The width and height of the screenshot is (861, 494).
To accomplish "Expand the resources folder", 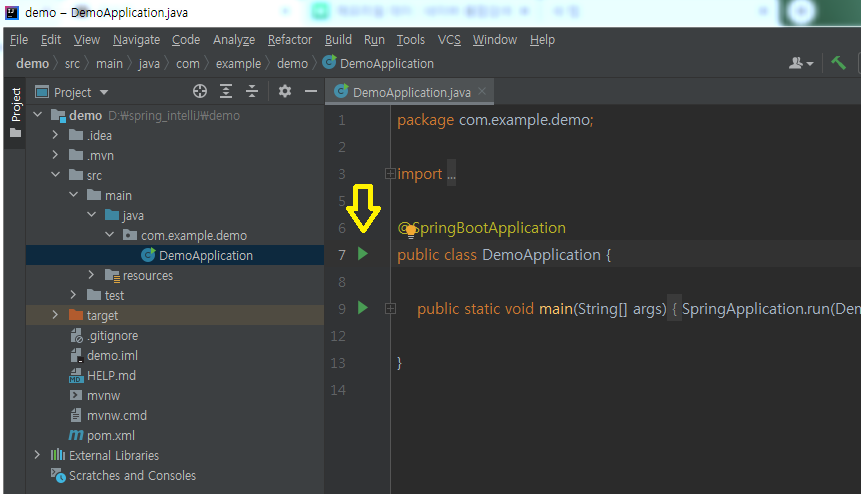I will [x=91, y=274].
